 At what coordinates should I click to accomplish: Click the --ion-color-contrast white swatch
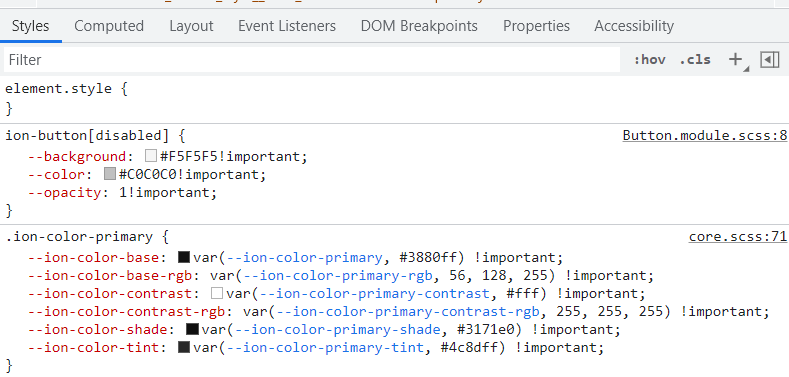pos(217,293)
